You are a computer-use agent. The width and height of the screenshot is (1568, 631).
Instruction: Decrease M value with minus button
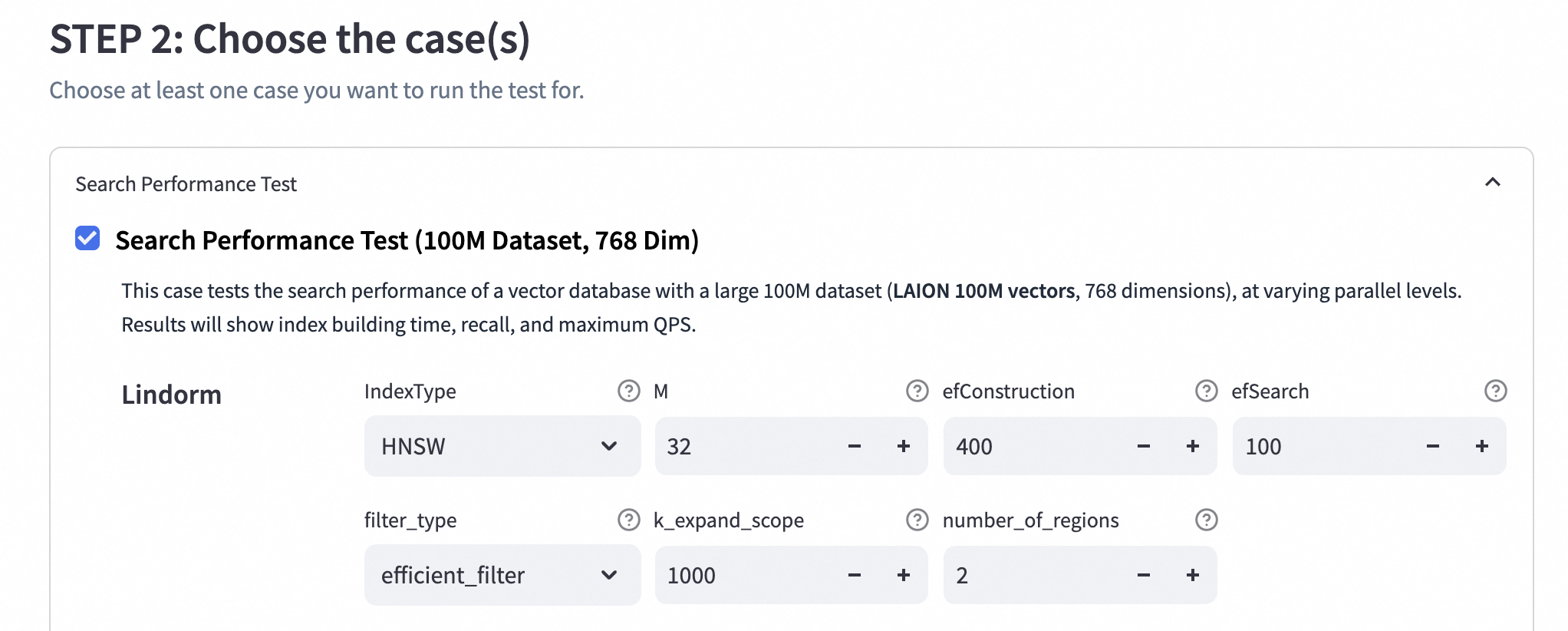pos(854,446)
